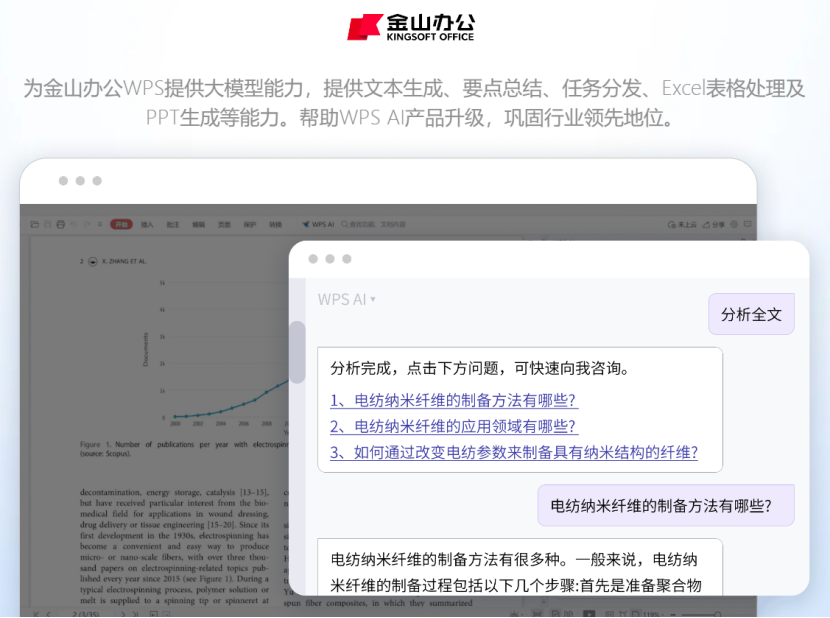Switch to the 转换 tab
Image resolution: width=830 pixels, height=618 pixels.
click(275, 225)
